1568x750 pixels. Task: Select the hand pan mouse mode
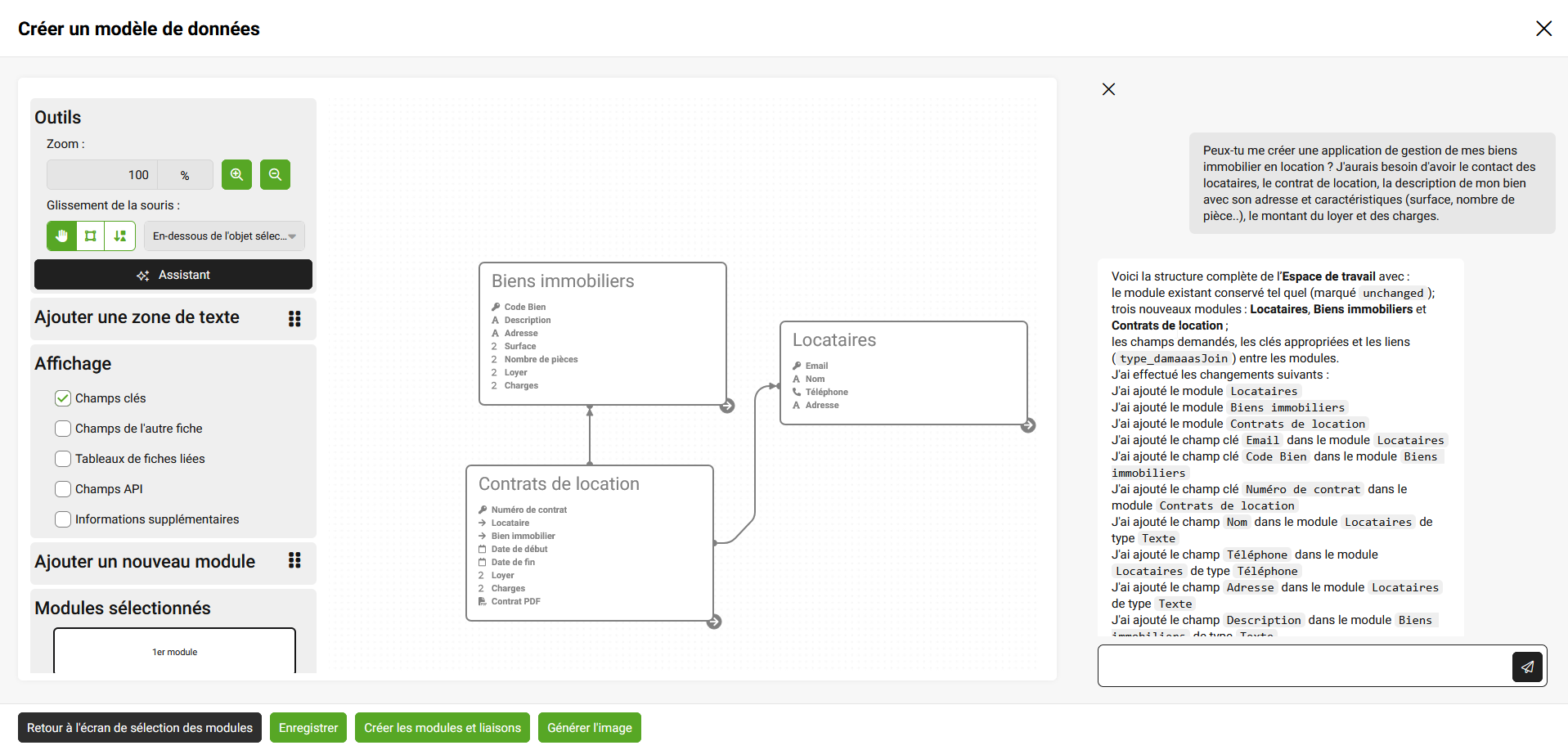click(61, 236)
